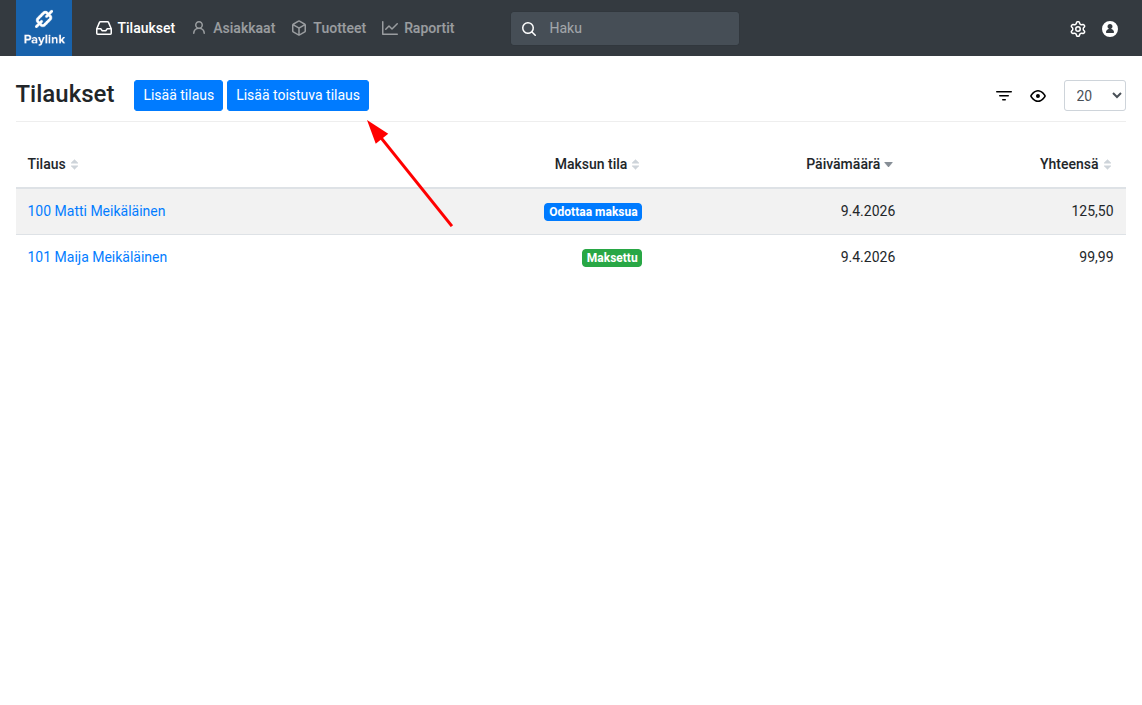Open the user account profile icon
Screen dimensions: 1142x705
[x=1109, y=29]
